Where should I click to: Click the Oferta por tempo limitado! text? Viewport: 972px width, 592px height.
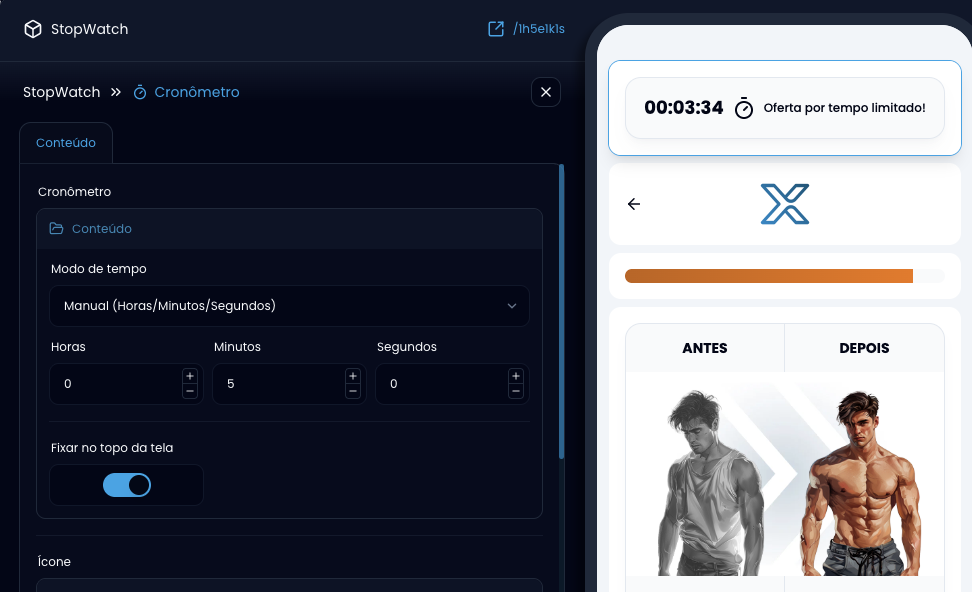pyautogui.click(x=844, y=108)
